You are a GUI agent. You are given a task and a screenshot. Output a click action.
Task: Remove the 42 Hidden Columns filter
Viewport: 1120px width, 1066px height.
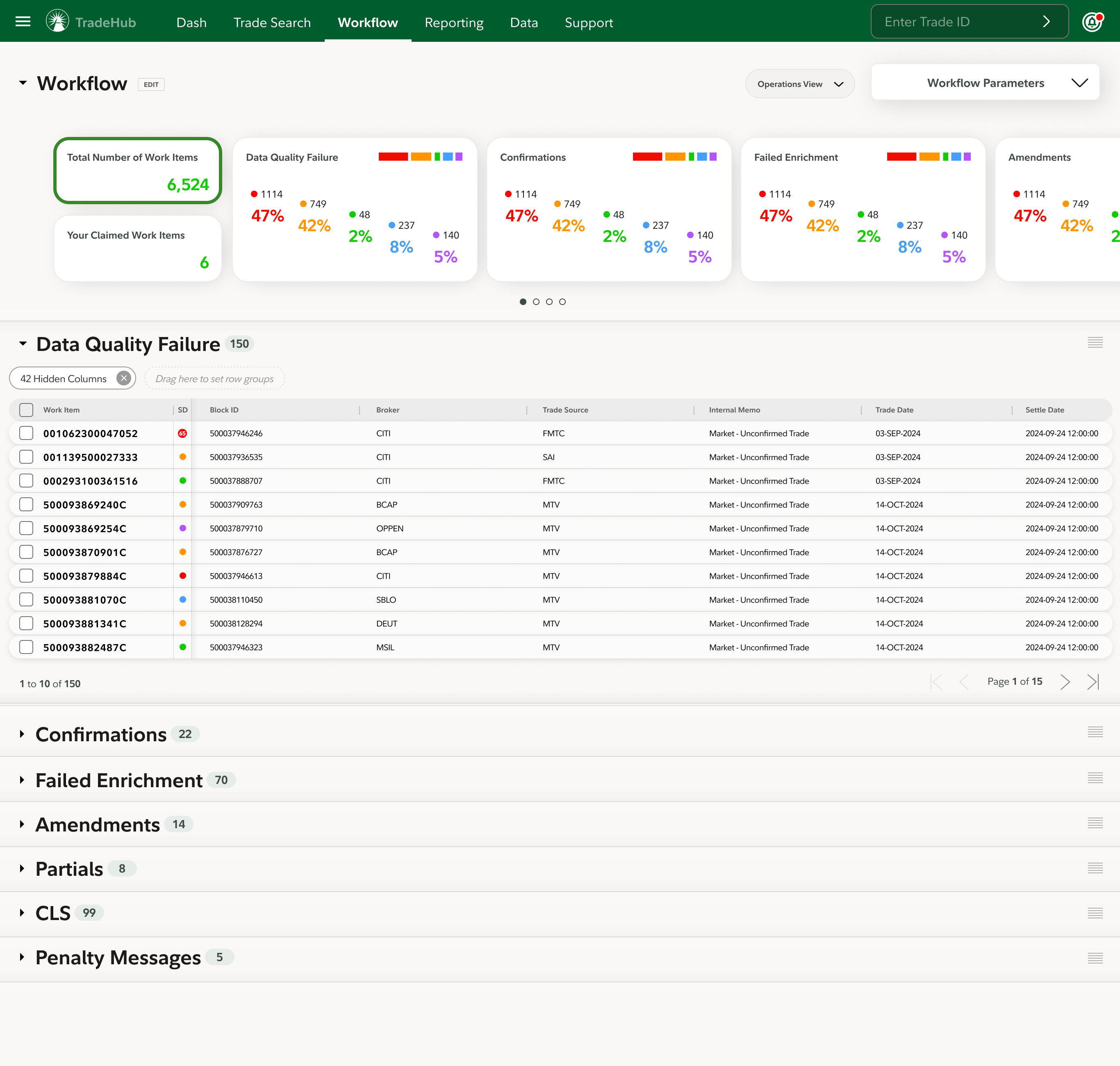(123, 378)
